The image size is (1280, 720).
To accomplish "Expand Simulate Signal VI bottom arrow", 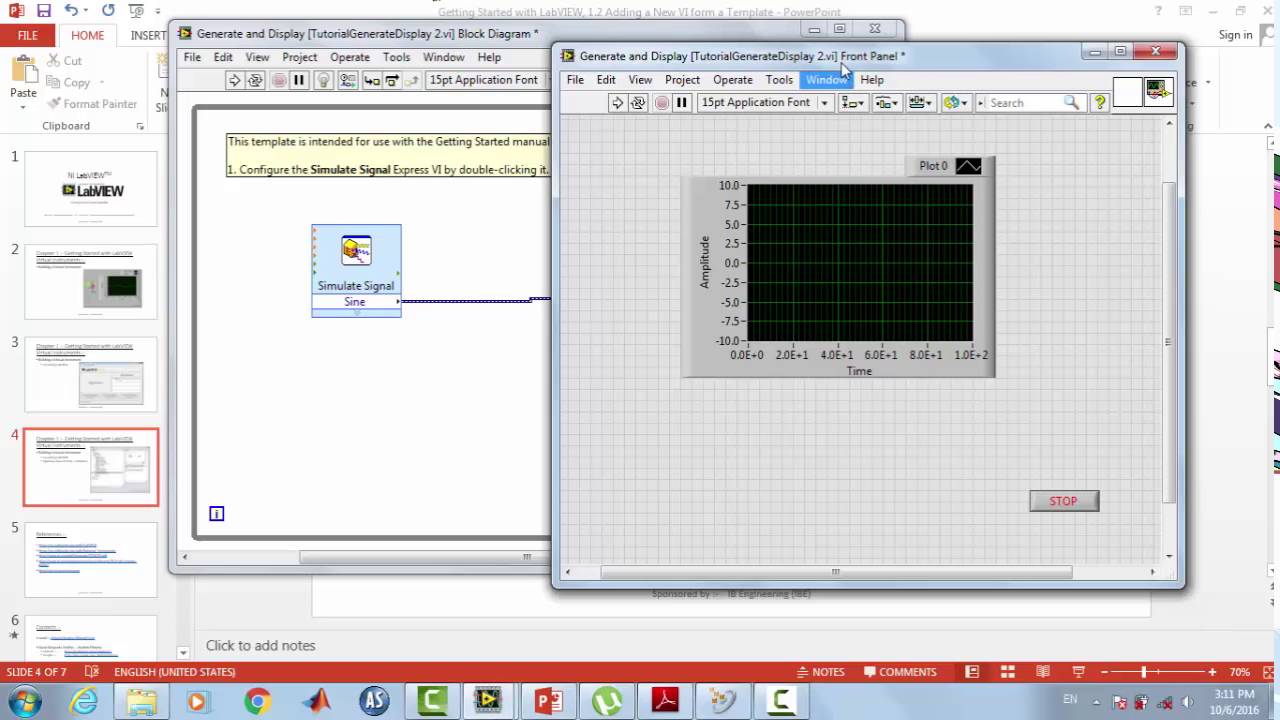I will [x=356, y=313].
